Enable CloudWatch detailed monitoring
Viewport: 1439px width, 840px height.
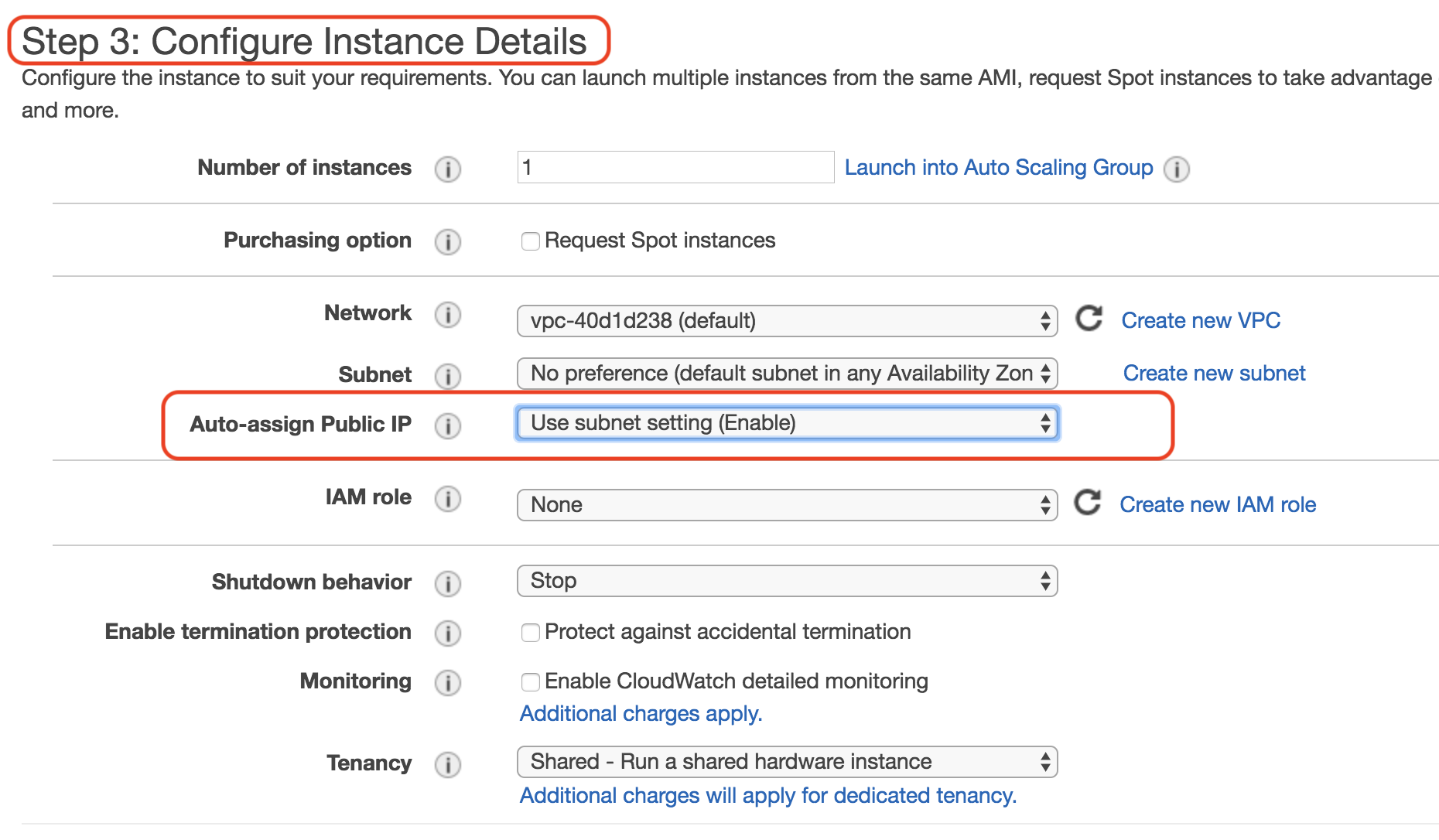531,682
